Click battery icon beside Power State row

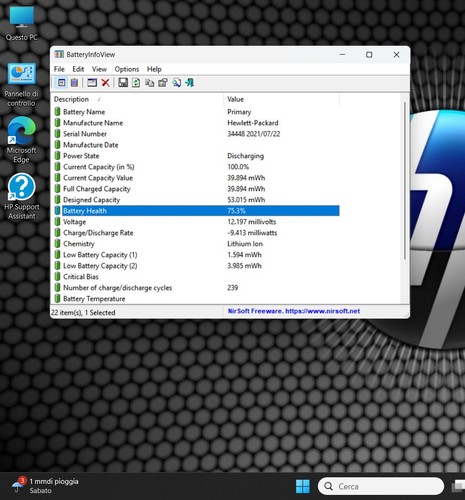tap(58, 156)
